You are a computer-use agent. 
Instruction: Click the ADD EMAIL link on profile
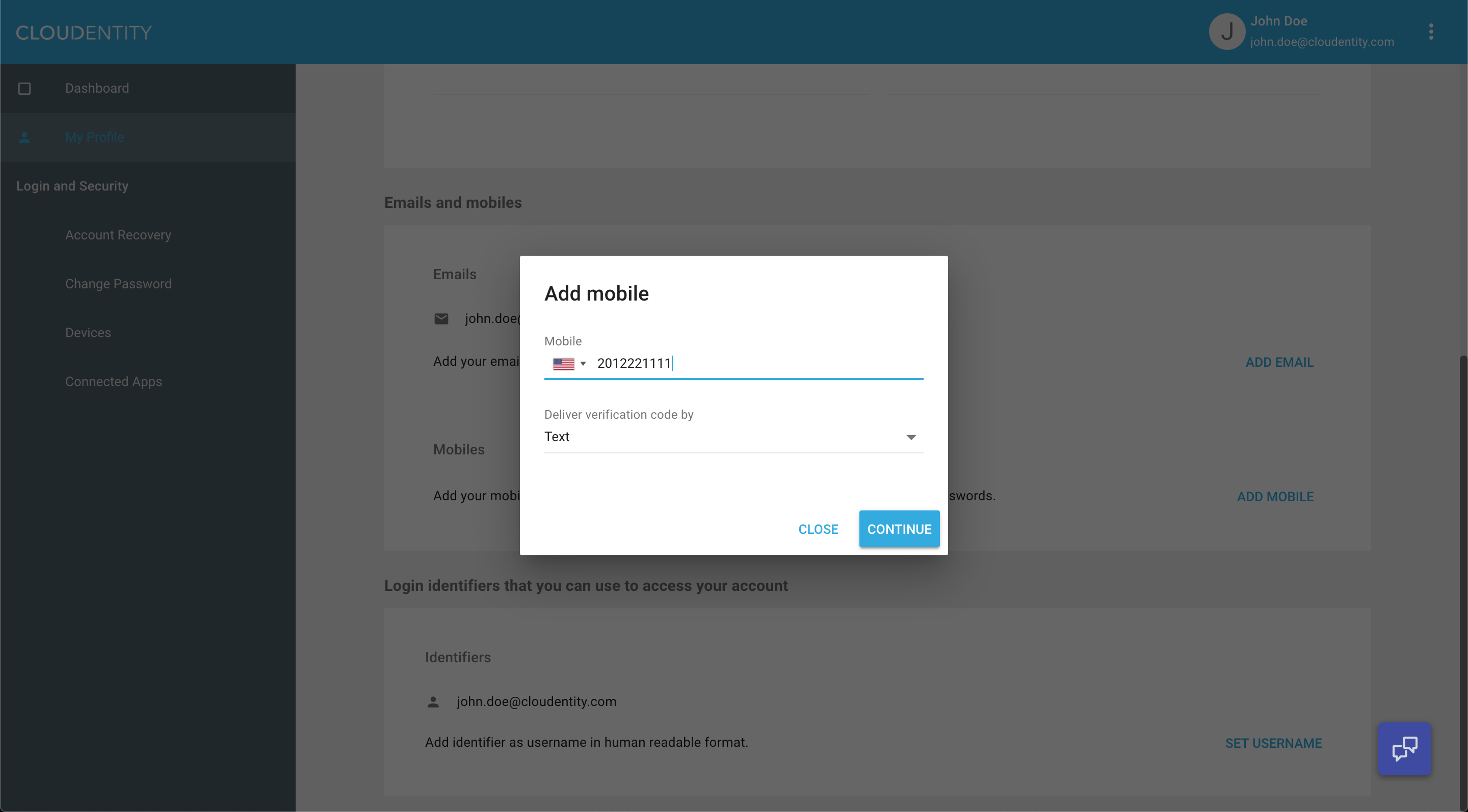[x=1279, y=362]
